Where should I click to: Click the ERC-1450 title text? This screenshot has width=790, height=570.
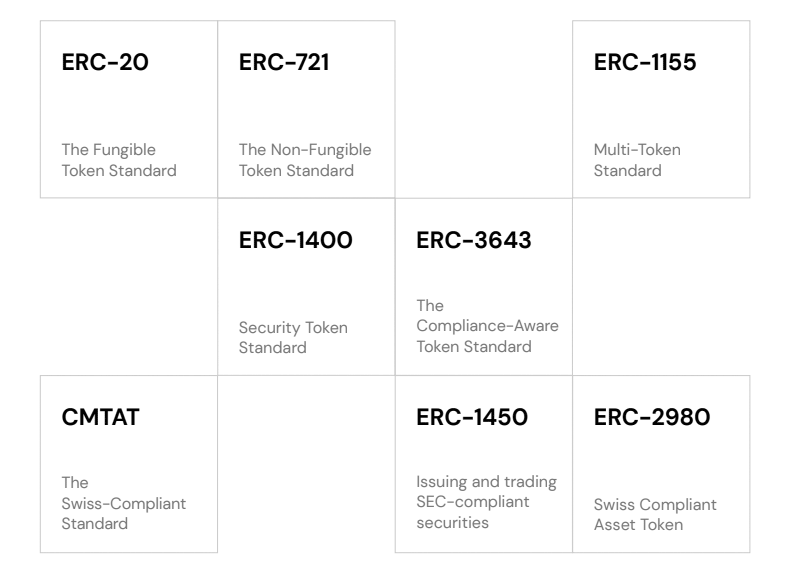click(x=472, y=417)
